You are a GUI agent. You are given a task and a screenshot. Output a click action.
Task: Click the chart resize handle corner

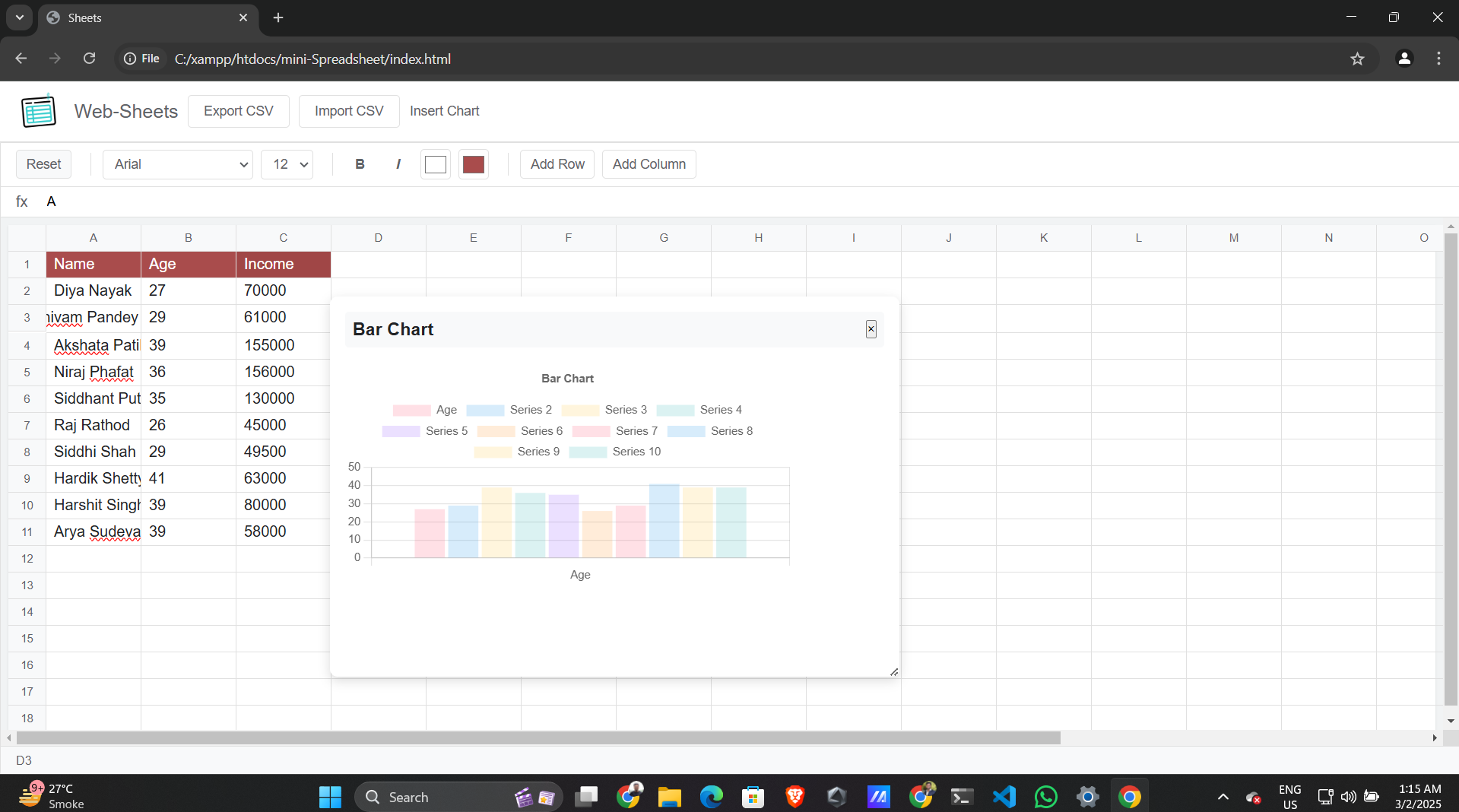(x=893, y=671)
